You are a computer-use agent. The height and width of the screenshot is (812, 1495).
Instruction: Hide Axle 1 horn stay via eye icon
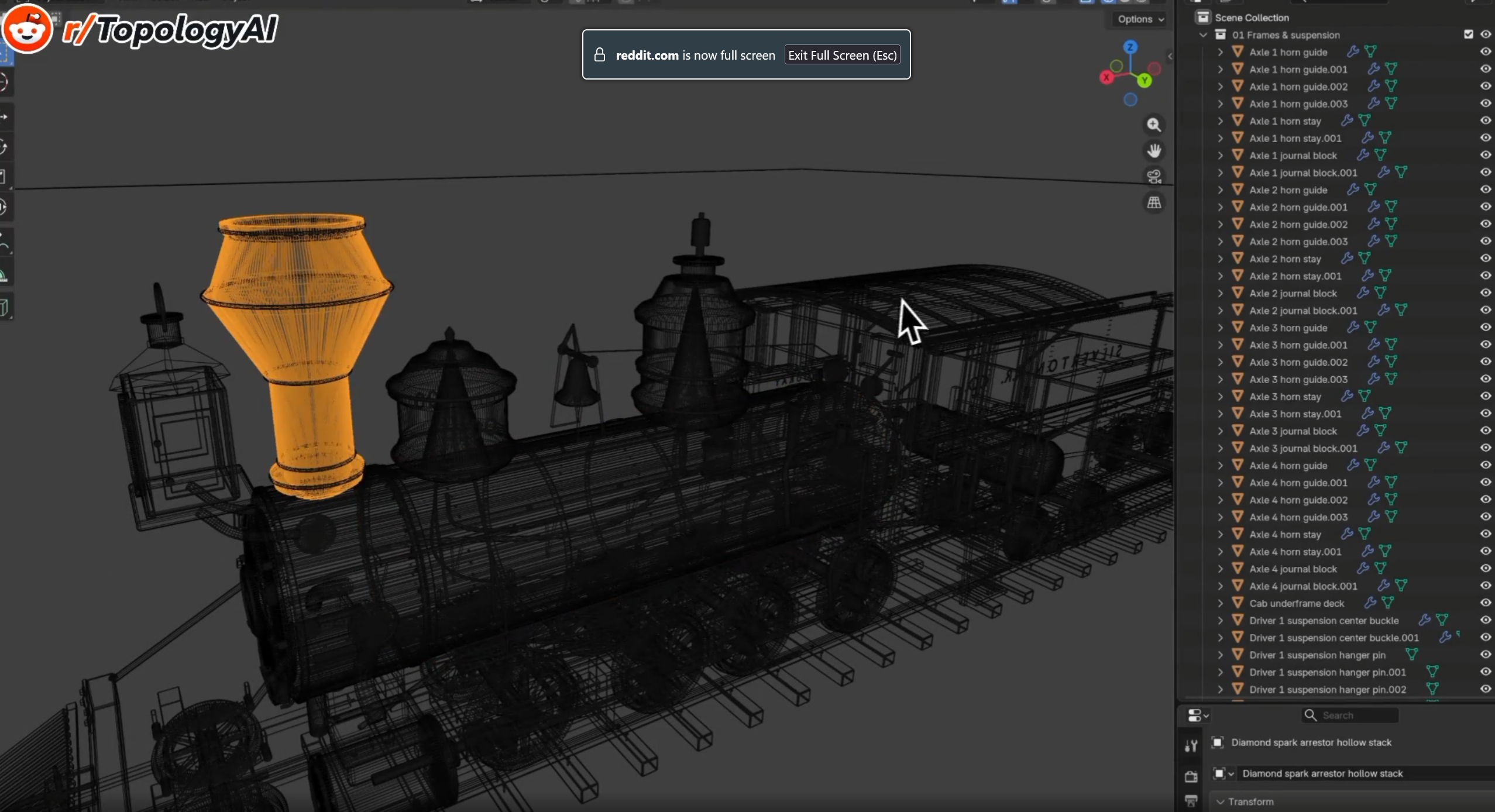(1485, 121)
